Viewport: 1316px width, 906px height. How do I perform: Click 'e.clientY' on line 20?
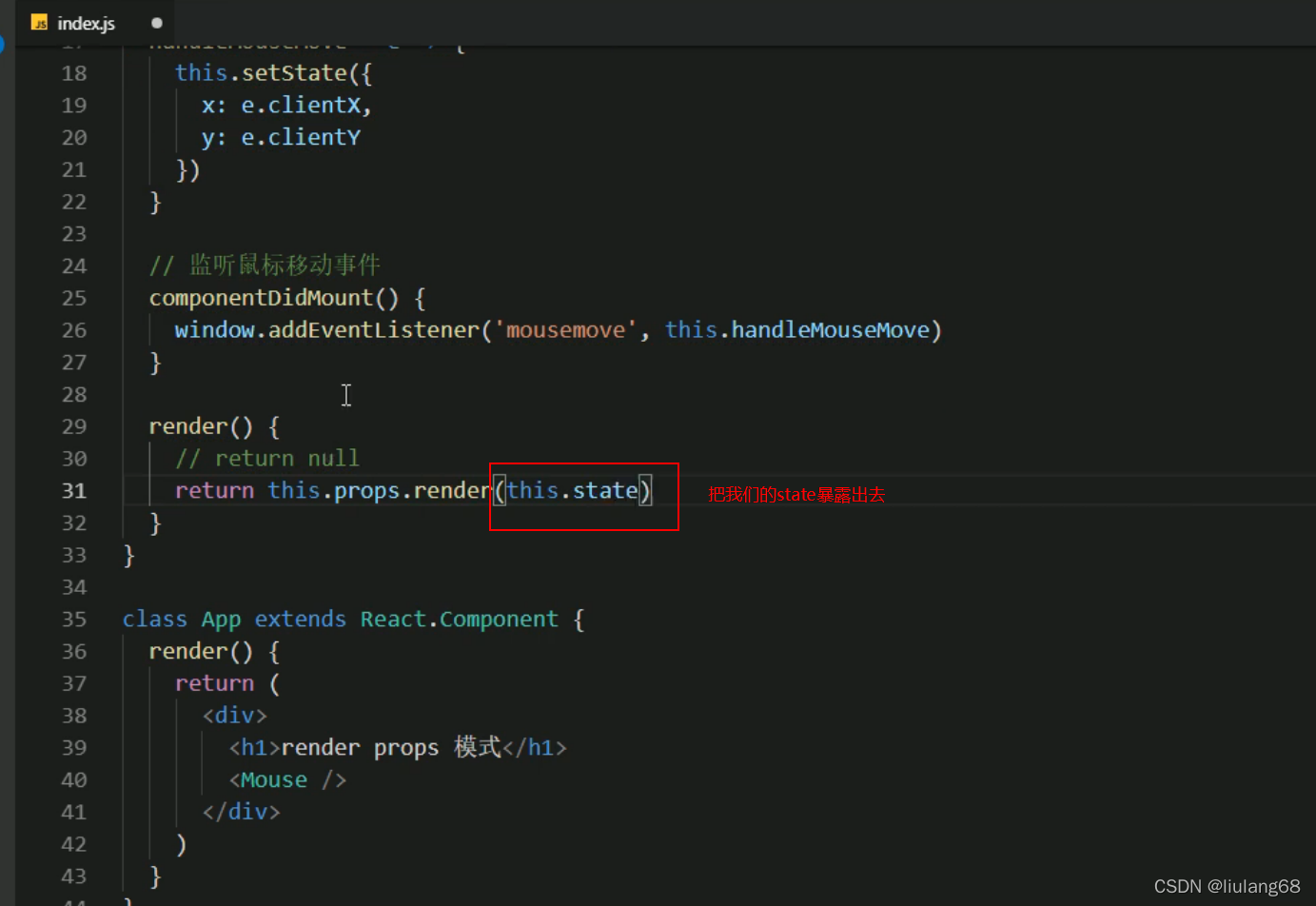click(x=301, y=137)
